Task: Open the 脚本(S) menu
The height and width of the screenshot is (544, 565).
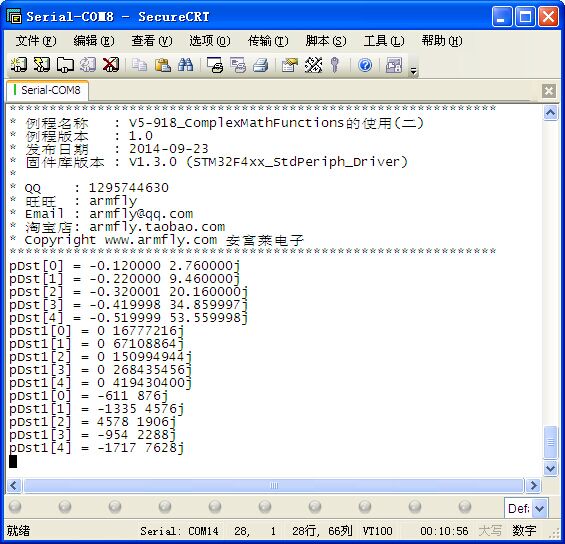Action: click(x=326, y=41)
